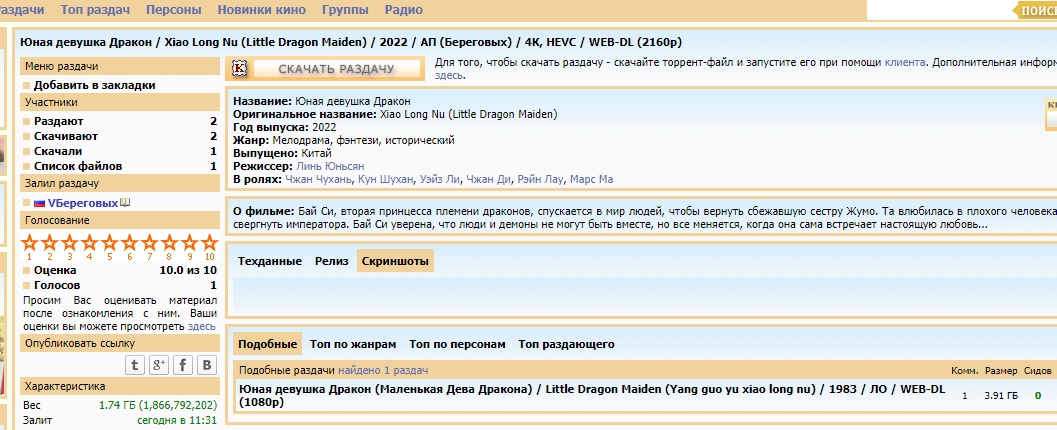The height and width of the screenshot is (430, 1057).
Task: Click the K logo icon beside download button
Action: [240, 68]
